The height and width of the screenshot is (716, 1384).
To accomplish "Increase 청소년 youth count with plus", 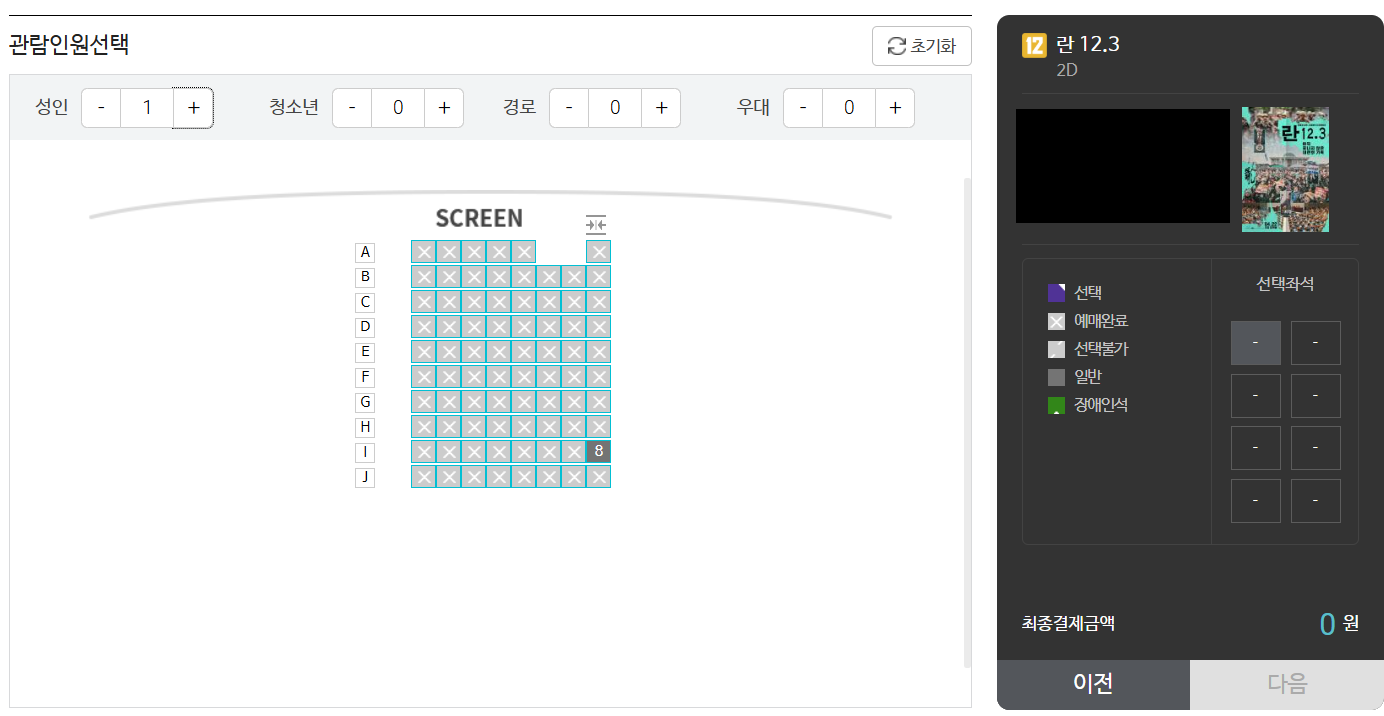I will pos(444,108).
